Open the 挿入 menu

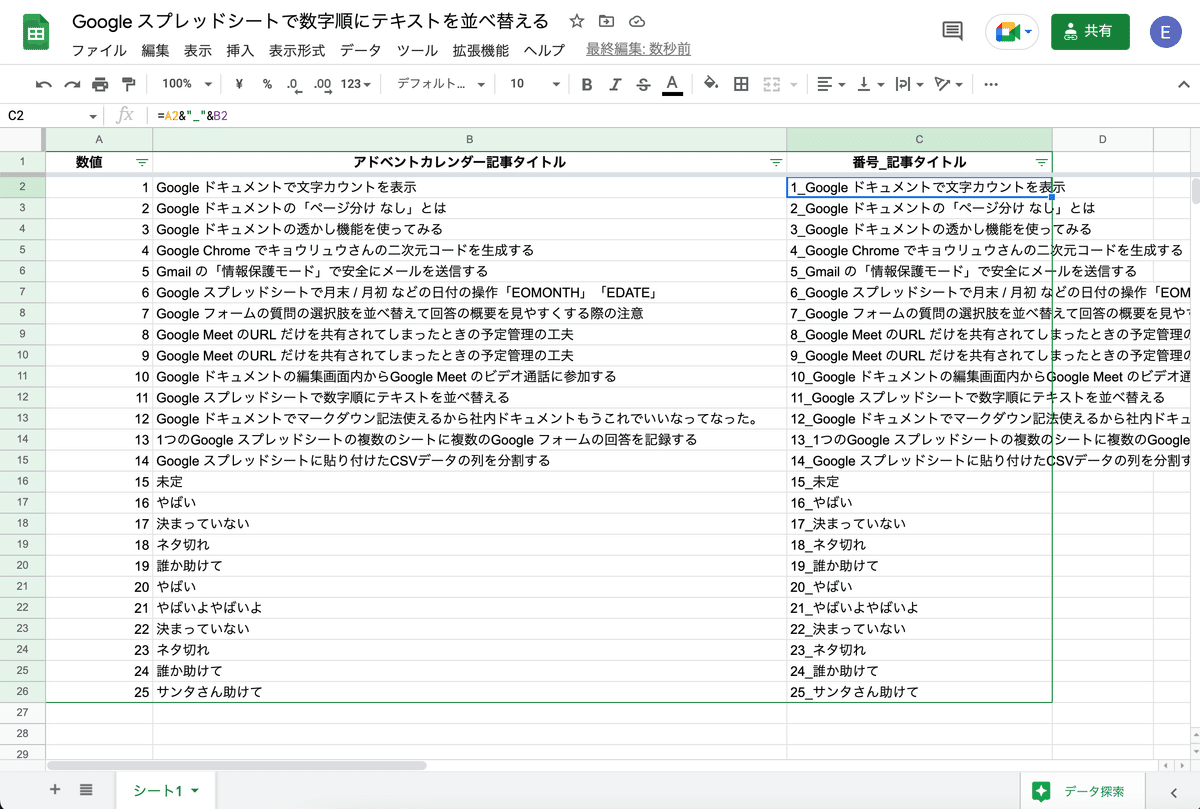(240, 50)
